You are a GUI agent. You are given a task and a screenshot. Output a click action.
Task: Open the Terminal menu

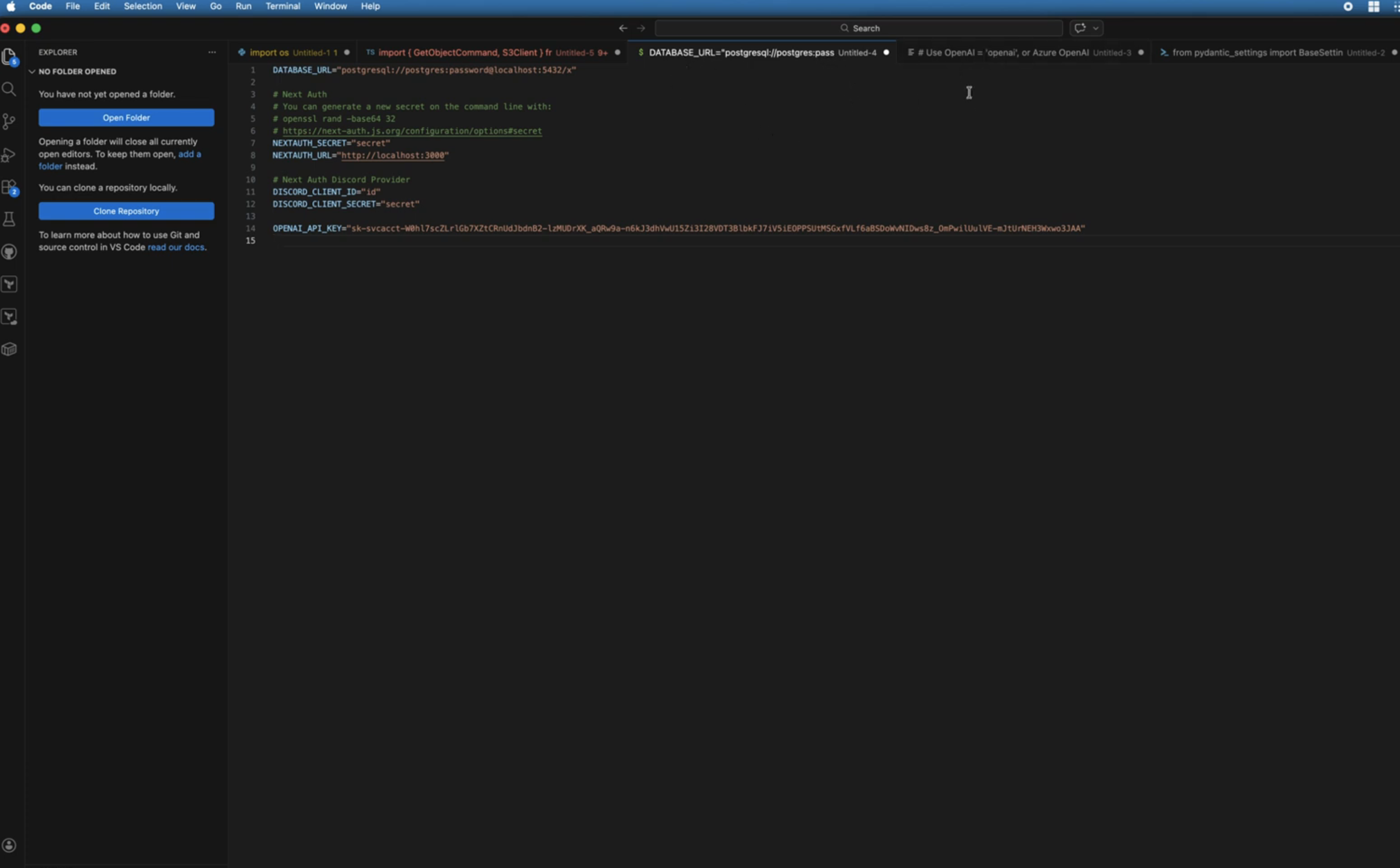283,6
